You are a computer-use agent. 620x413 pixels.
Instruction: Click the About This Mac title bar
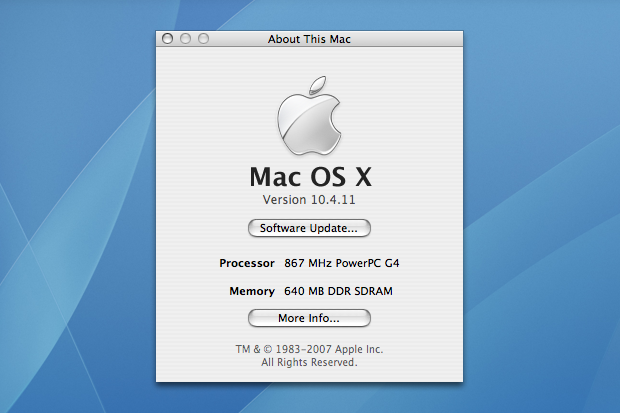pyautogui.click(x=309, y=39)
